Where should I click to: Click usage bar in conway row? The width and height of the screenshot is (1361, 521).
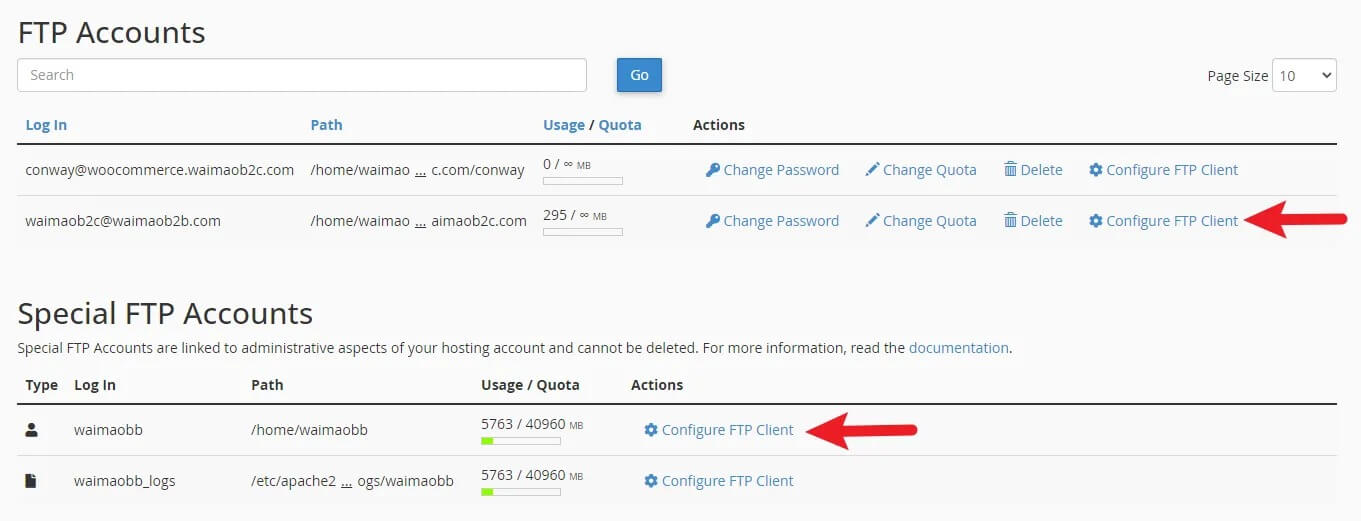pos(583,181)
